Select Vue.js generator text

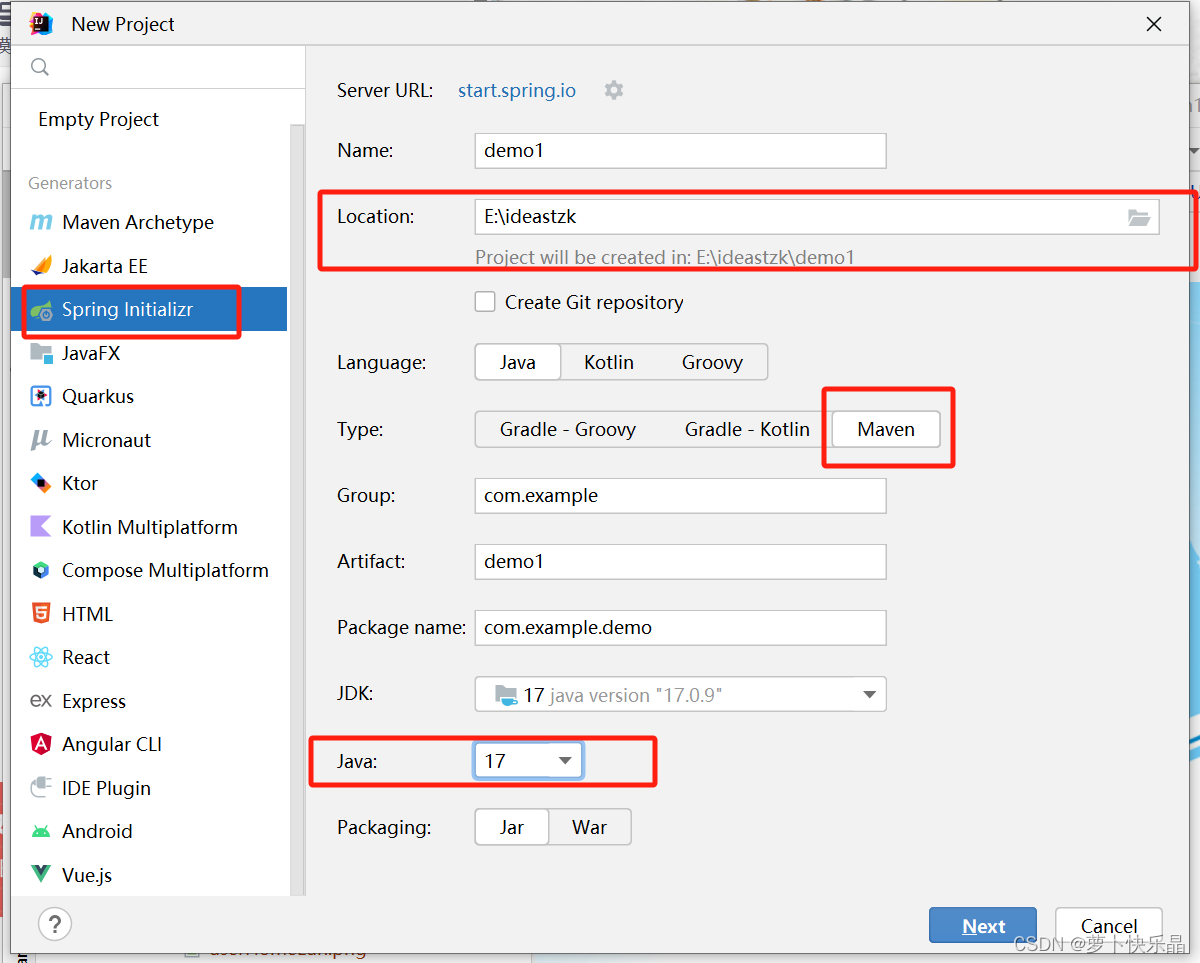[x=87, y=875]
